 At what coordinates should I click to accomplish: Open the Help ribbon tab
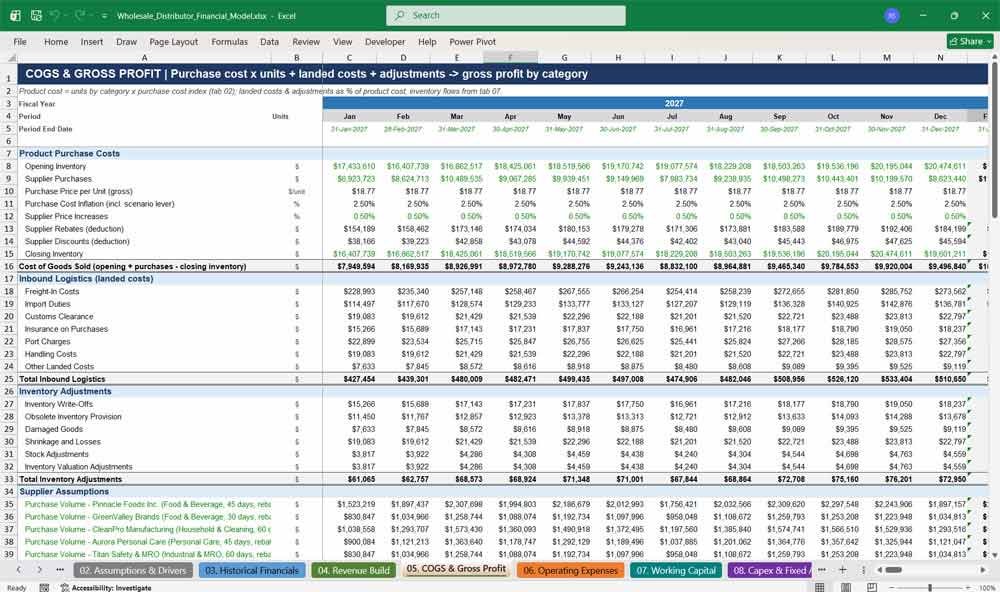pyautogui.click(x=427, y=41)
